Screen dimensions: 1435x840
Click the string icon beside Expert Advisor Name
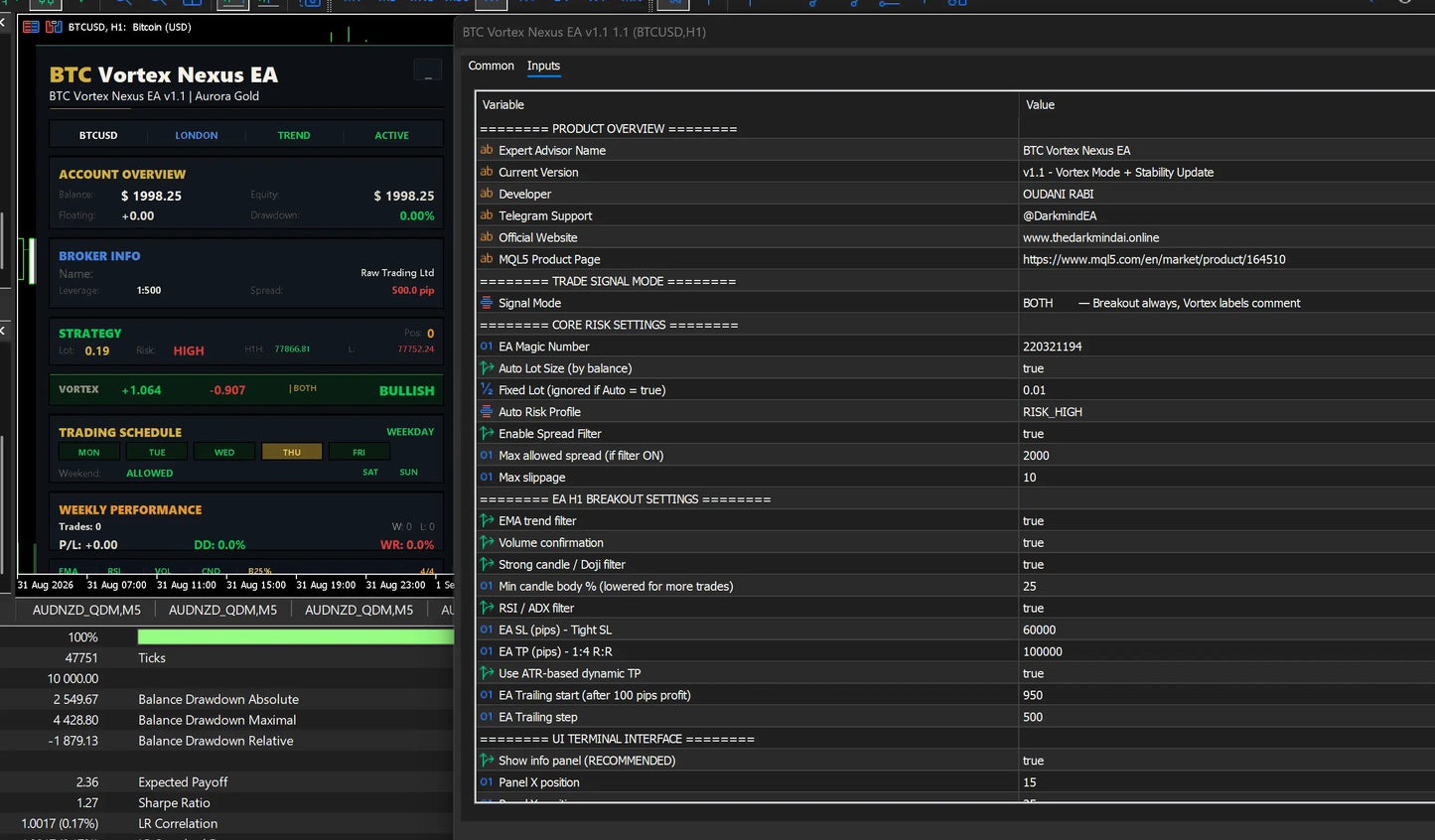click(487, 150)
